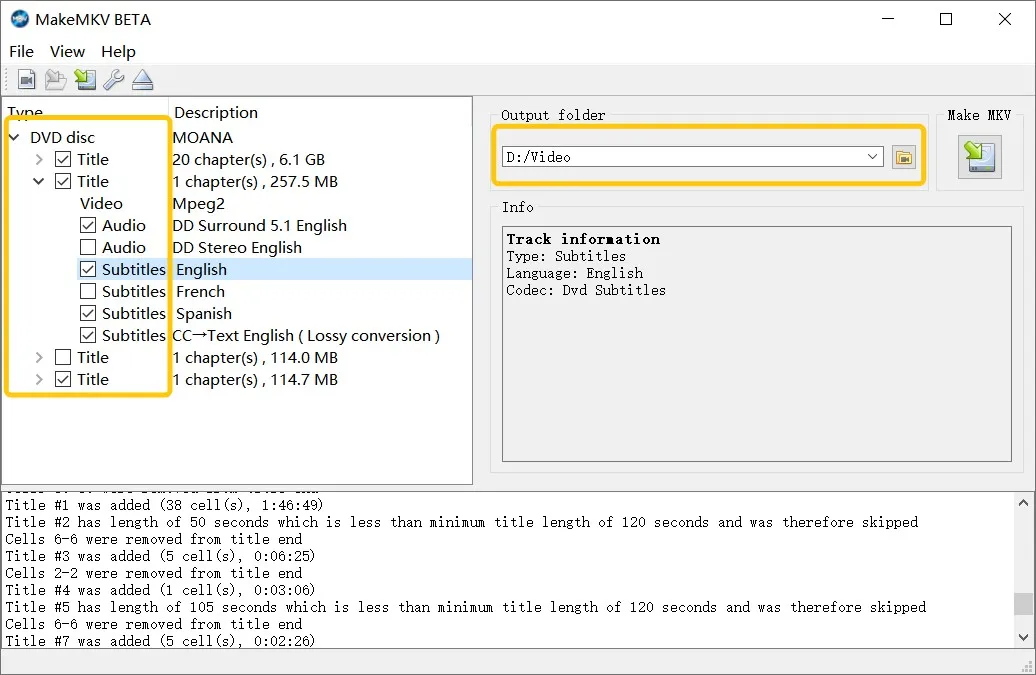Enable the DD Stereo English audio track
Image resolution: width=1036 pixels, height=675 pixels.
[86, 247]
